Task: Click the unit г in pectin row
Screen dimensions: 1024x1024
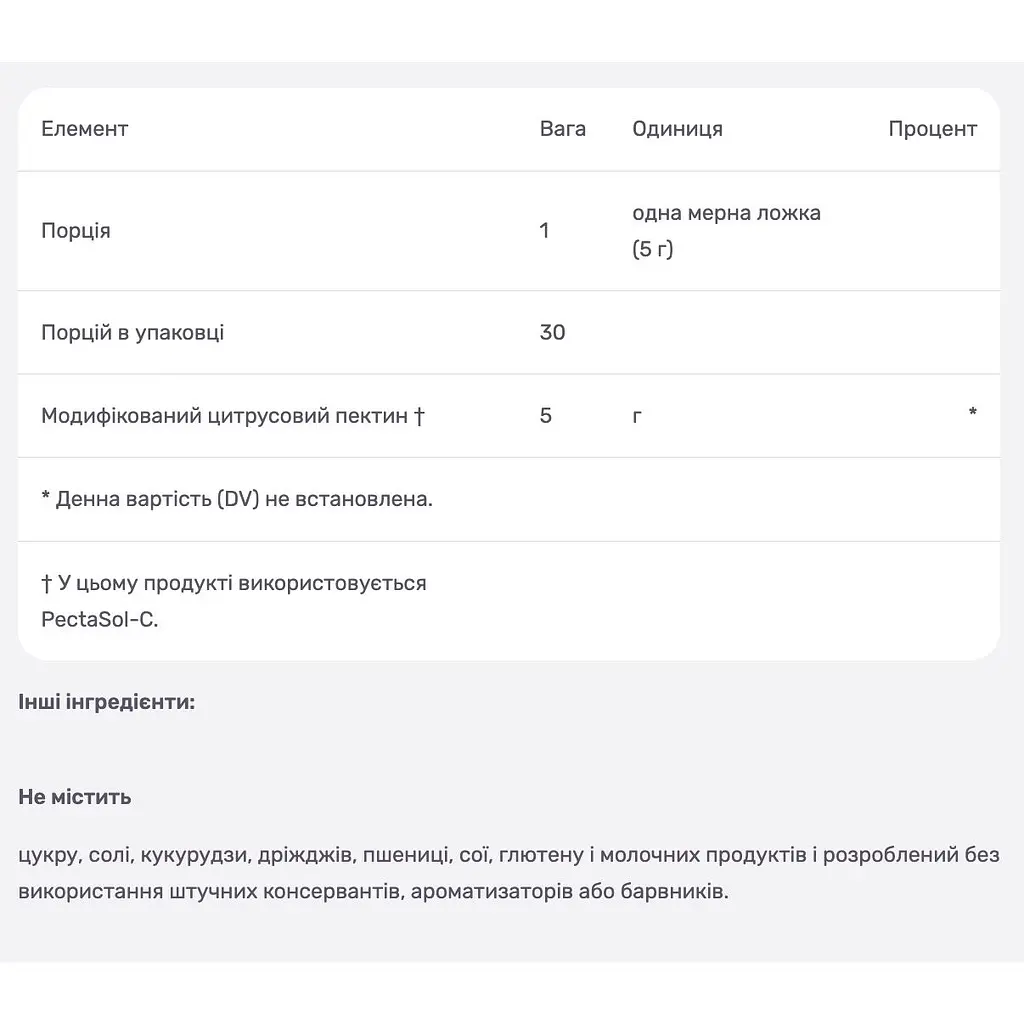Action: pos(637,416)
